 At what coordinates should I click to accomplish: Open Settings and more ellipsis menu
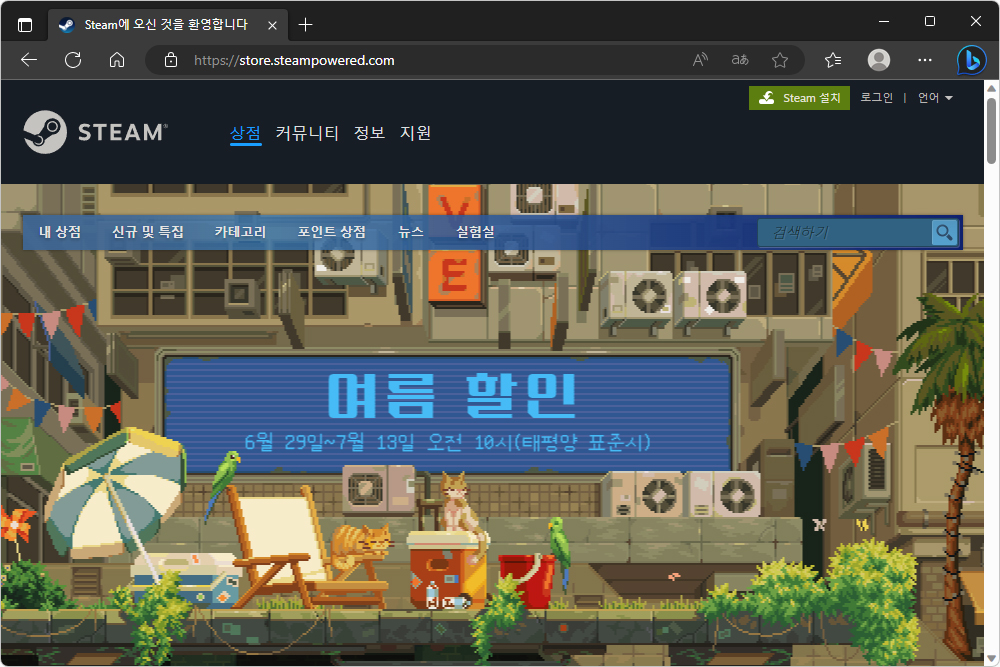pyautogui.click(x=925, y=60)
